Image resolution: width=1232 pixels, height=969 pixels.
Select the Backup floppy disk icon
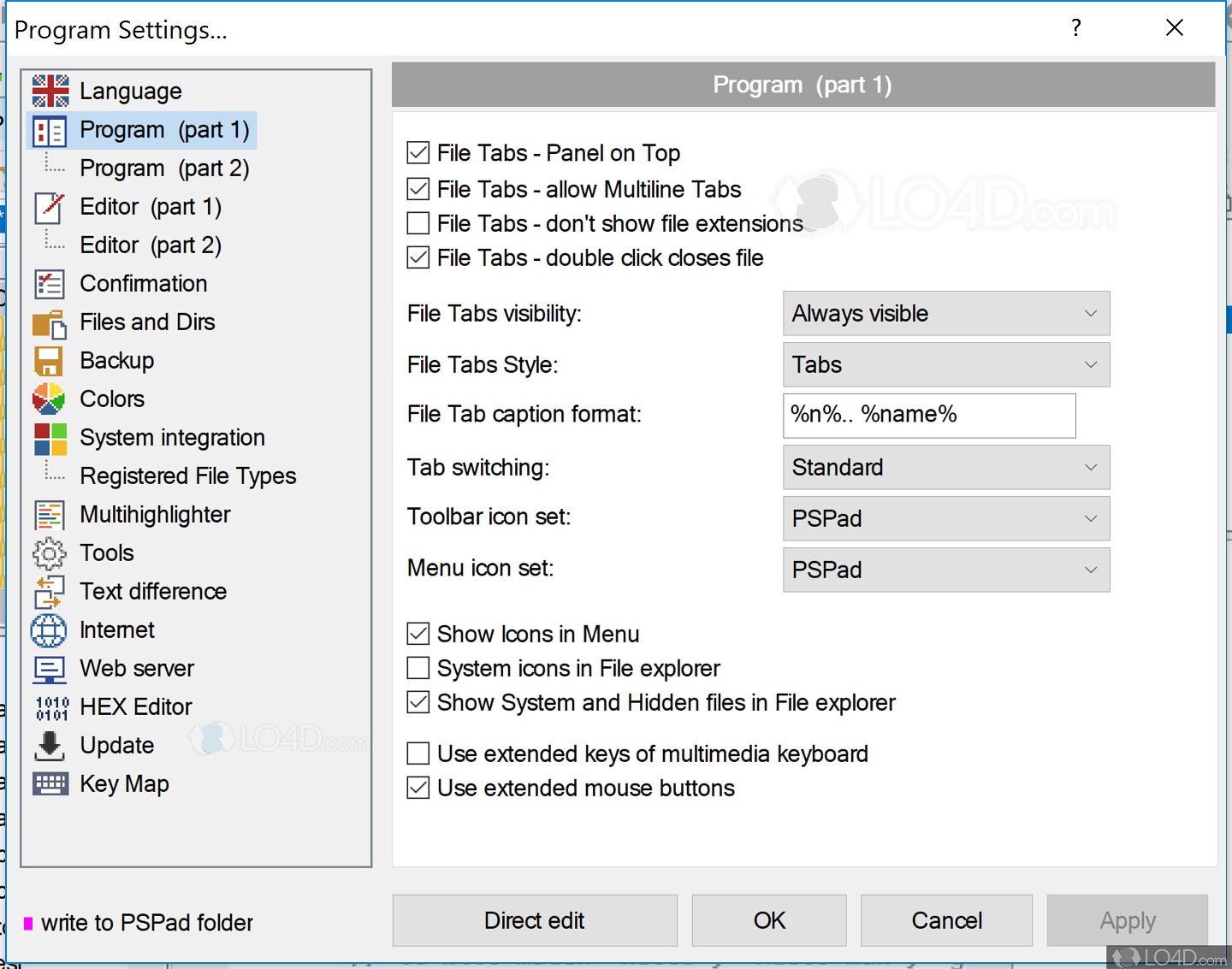50,360
